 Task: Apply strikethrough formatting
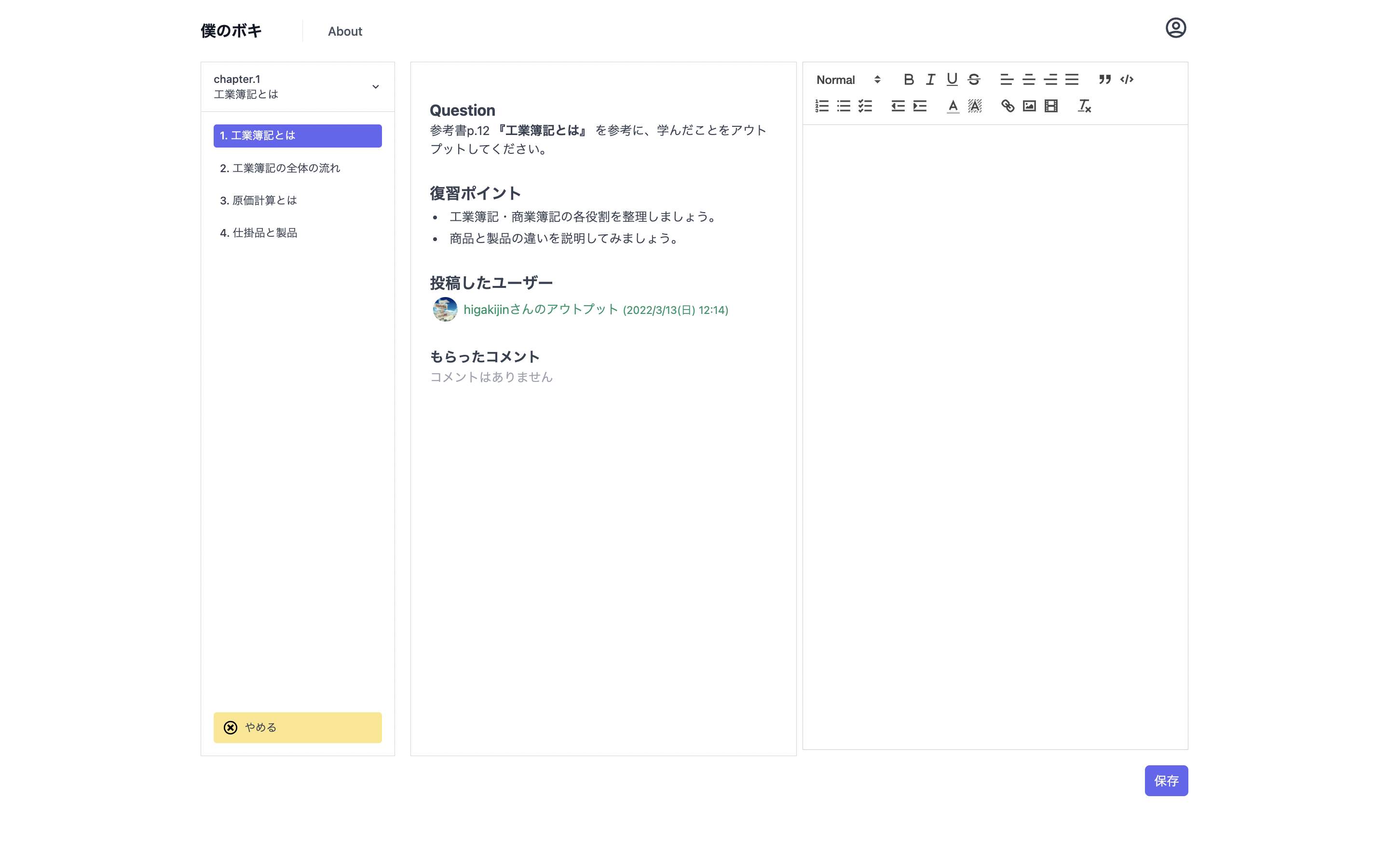click(x=973, y=80)
